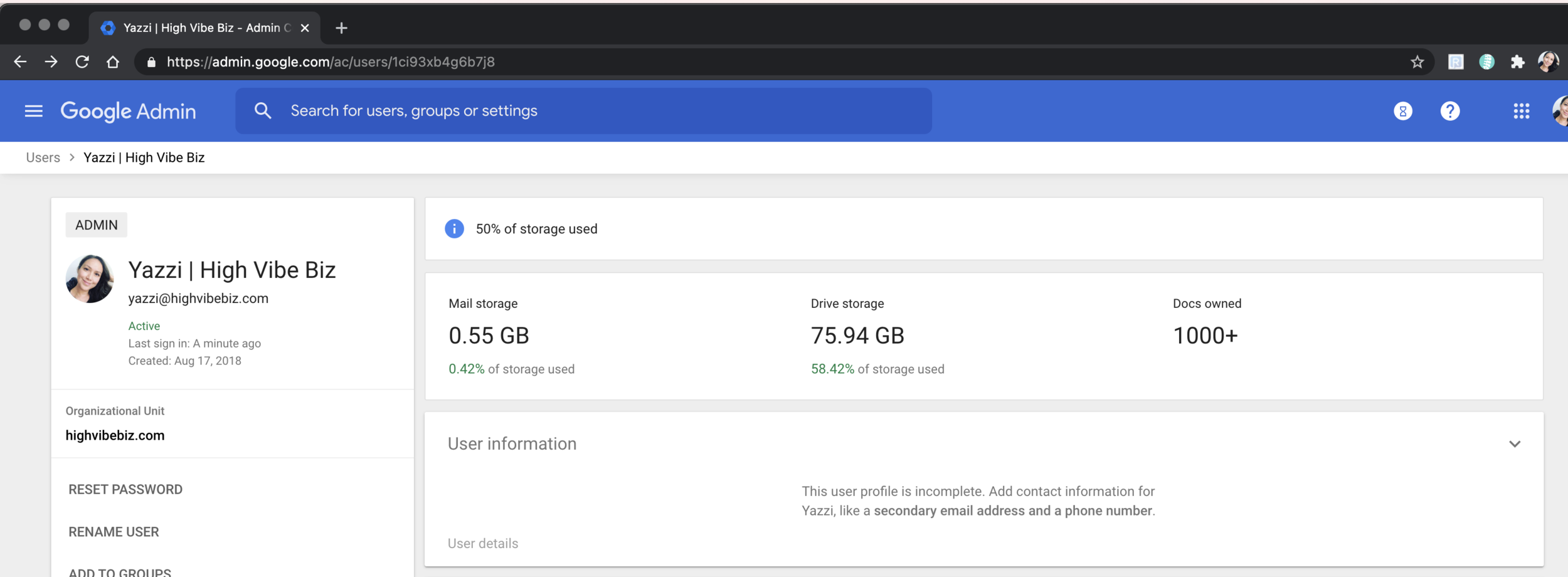Image resolution: width=1568 pixels, height=577 pixels.
Task: Open the Google apps grid launcher
Action: click(1522, 110)
